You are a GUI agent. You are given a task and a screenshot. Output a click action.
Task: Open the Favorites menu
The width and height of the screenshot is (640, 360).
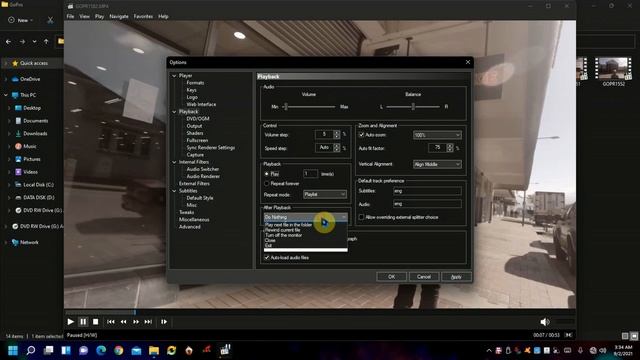point(143,16)
